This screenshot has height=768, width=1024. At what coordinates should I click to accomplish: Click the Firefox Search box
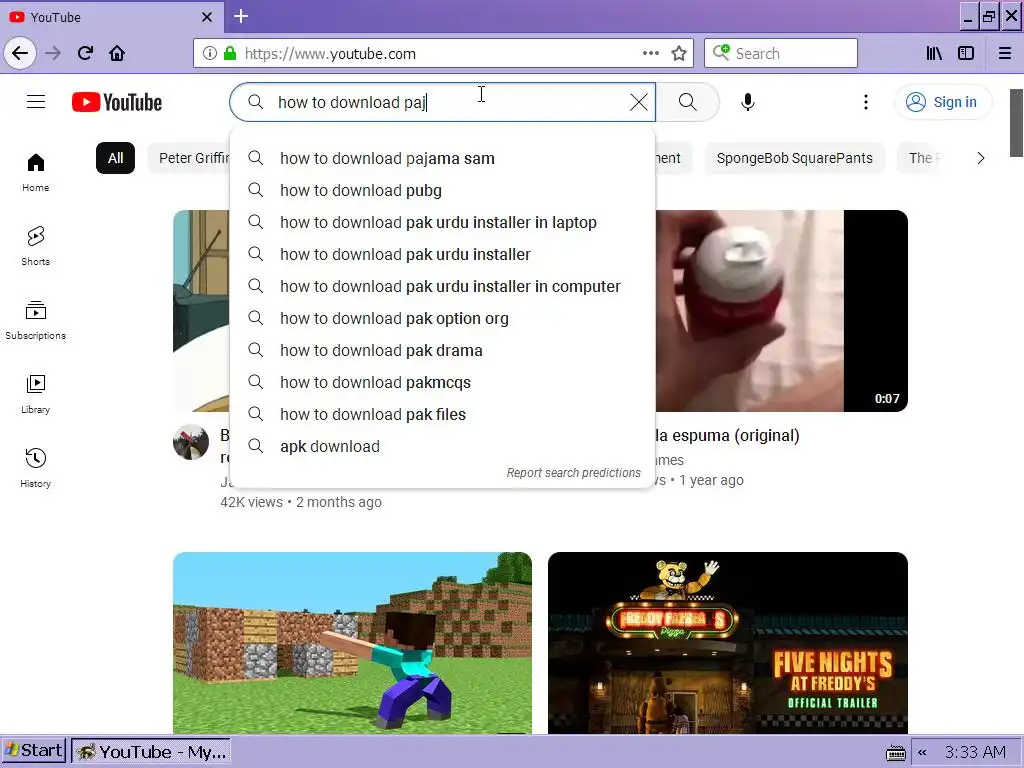coord(781,53)
